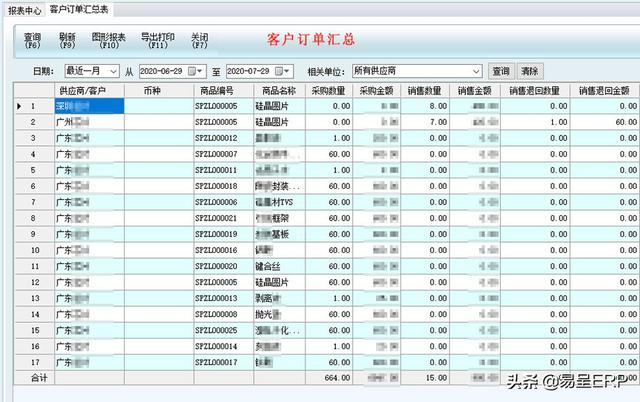
Task: Open the end date 2020-07-29 calendar picker
Action: (285, 71)
